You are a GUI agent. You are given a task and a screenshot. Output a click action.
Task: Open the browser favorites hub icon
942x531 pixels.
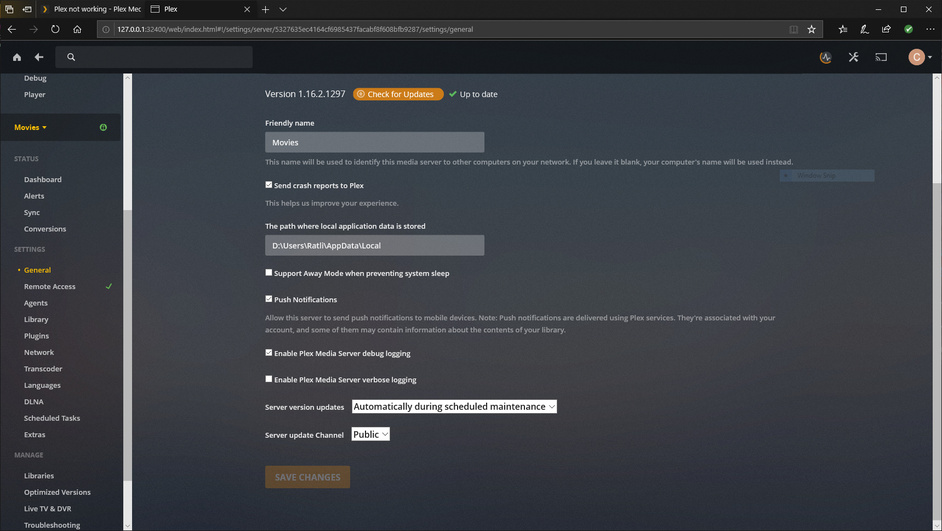click(x=843, y=29)
